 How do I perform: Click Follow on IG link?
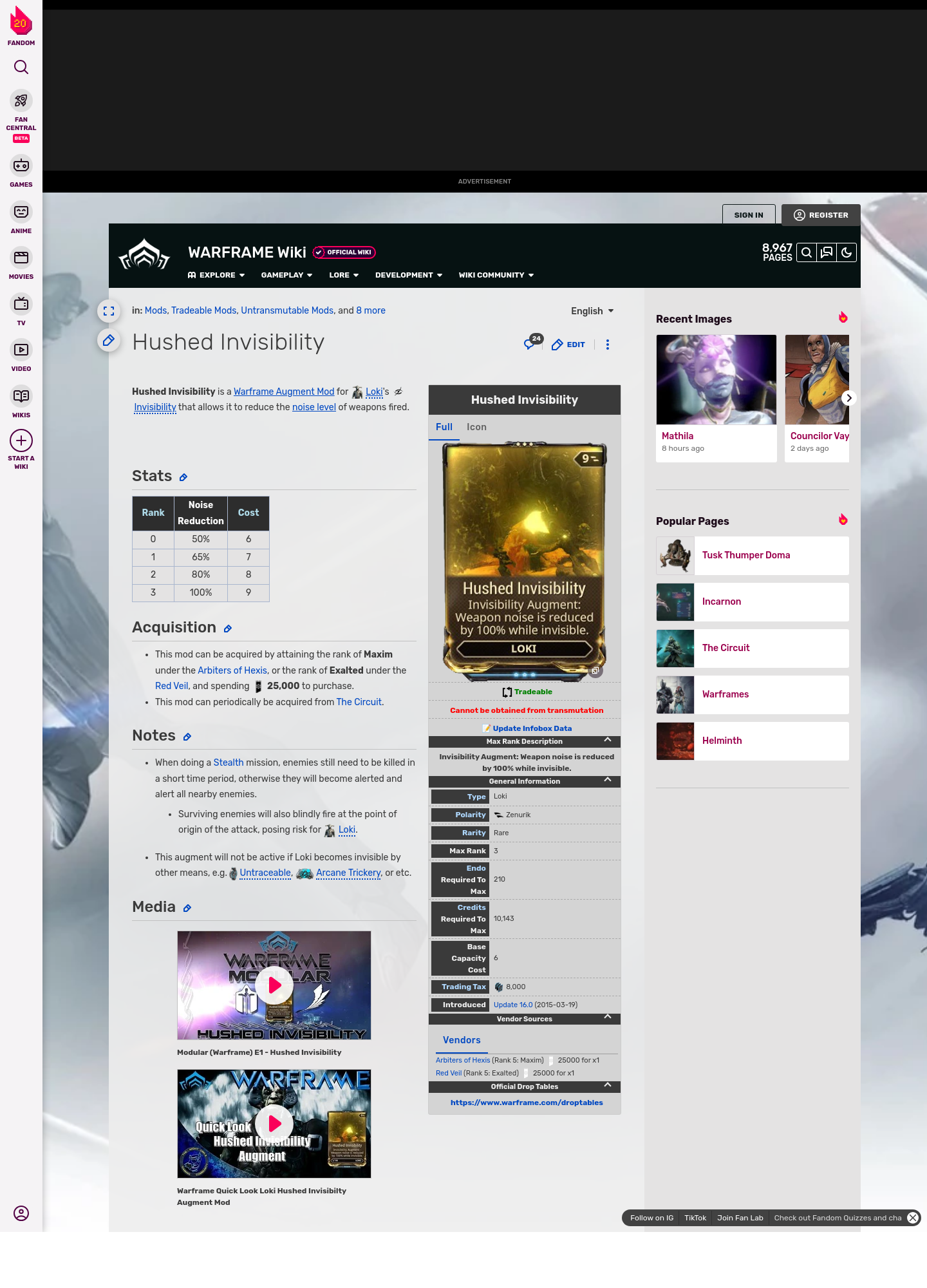(651, 1218)
